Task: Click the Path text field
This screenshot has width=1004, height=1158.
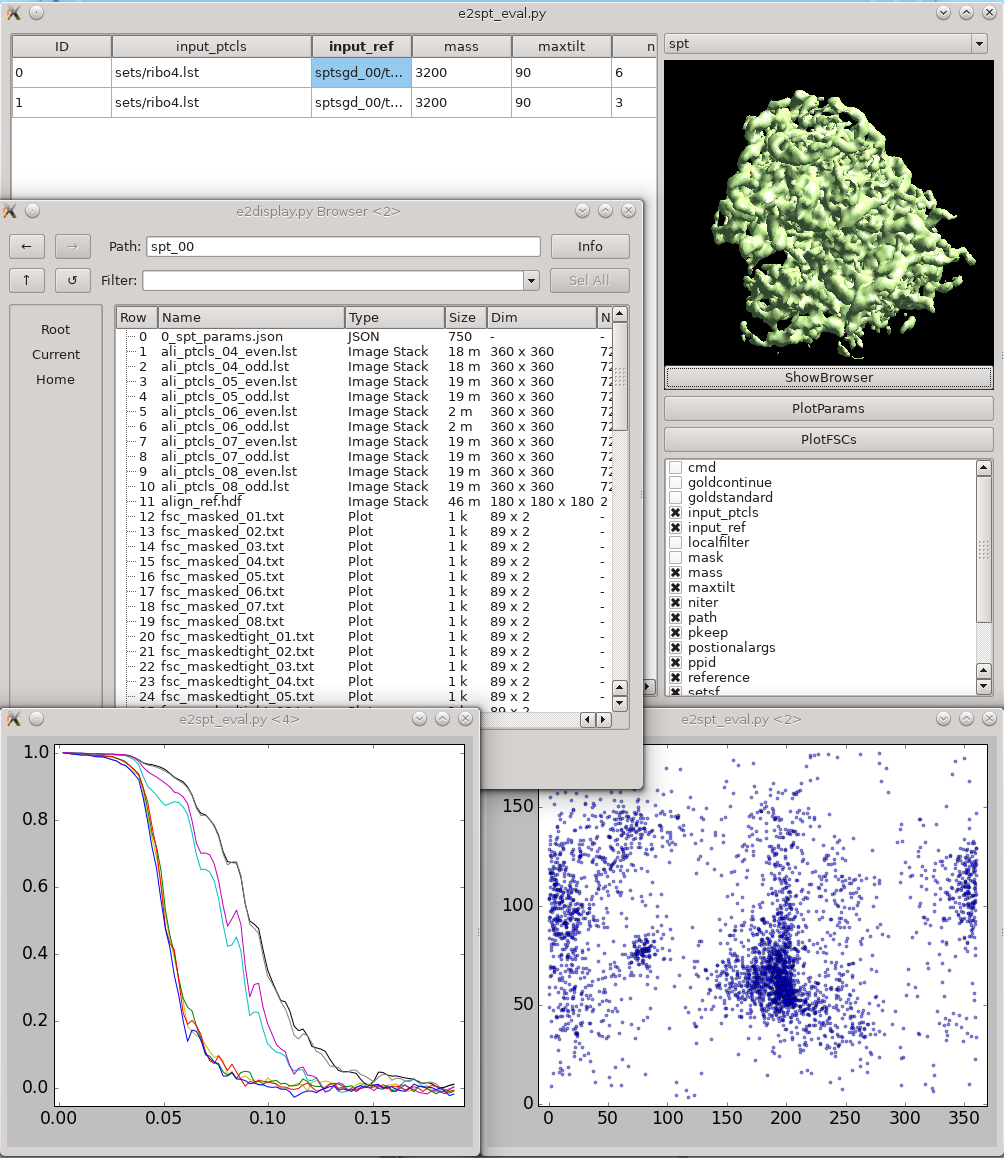Action: 343,246
